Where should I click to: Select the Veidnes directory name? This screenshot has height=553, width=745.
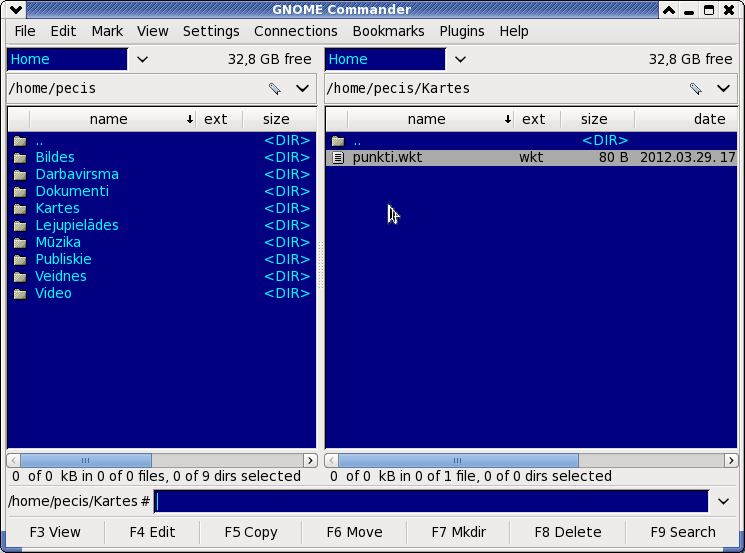61,276
